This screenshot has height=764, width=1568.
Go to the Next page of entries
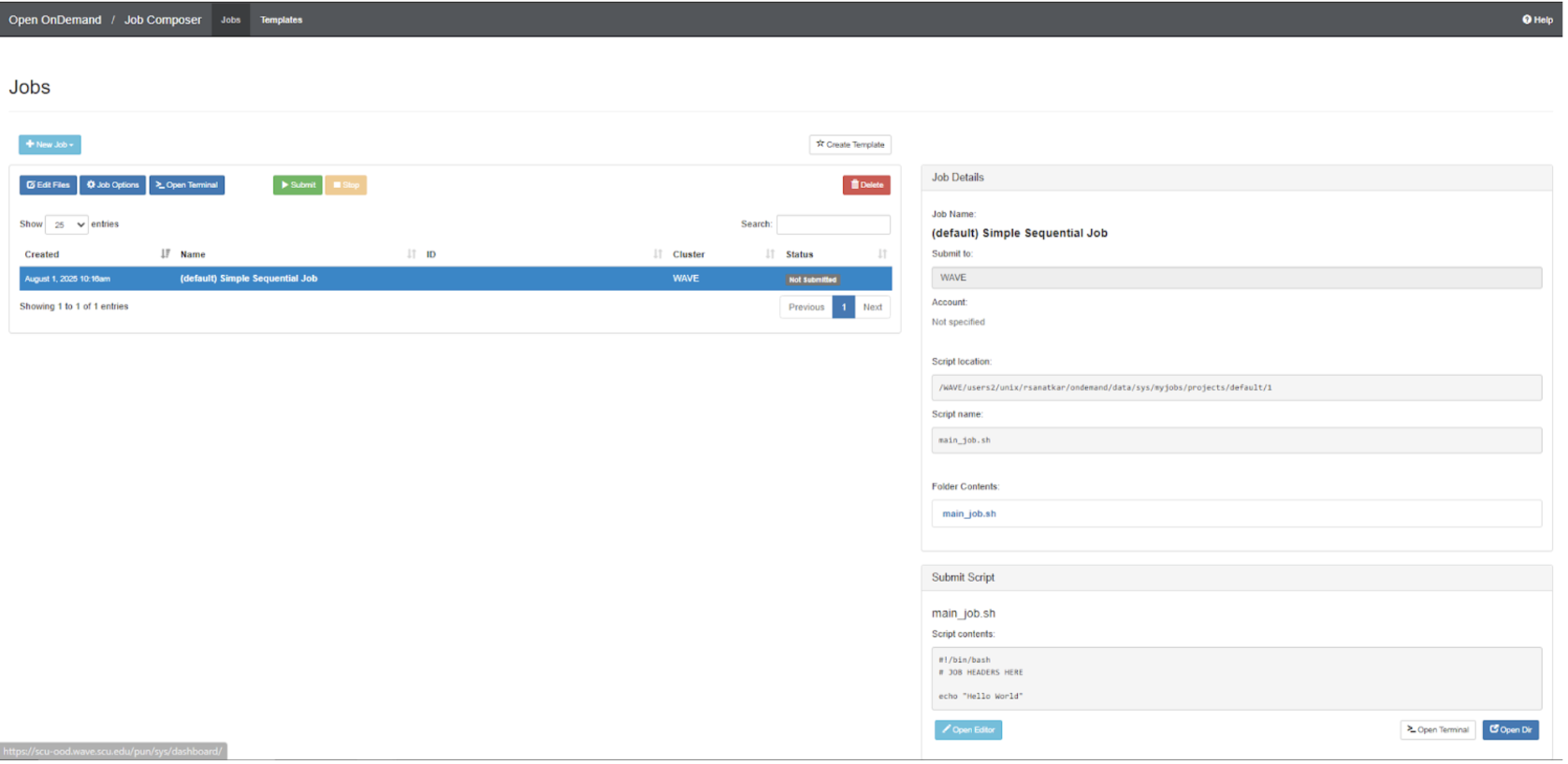point(872,308)
